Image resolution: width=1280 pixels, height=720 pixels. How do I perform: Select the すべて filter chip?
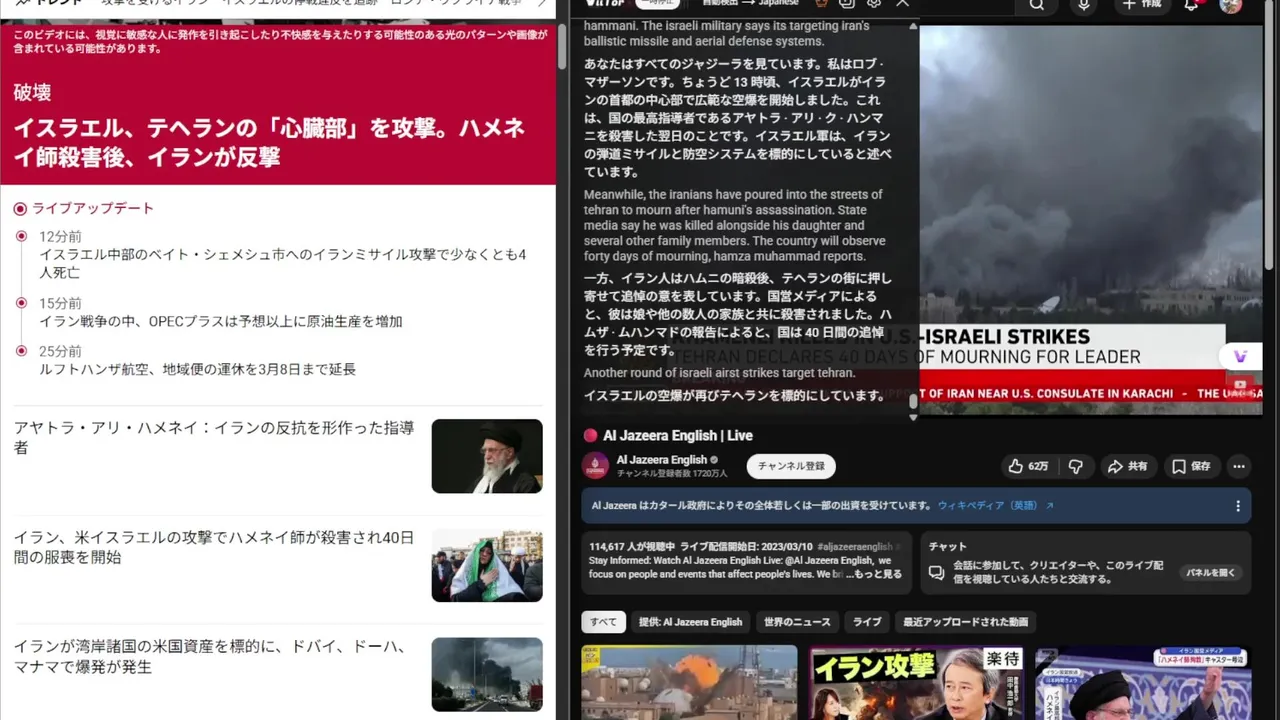(603, 622)
